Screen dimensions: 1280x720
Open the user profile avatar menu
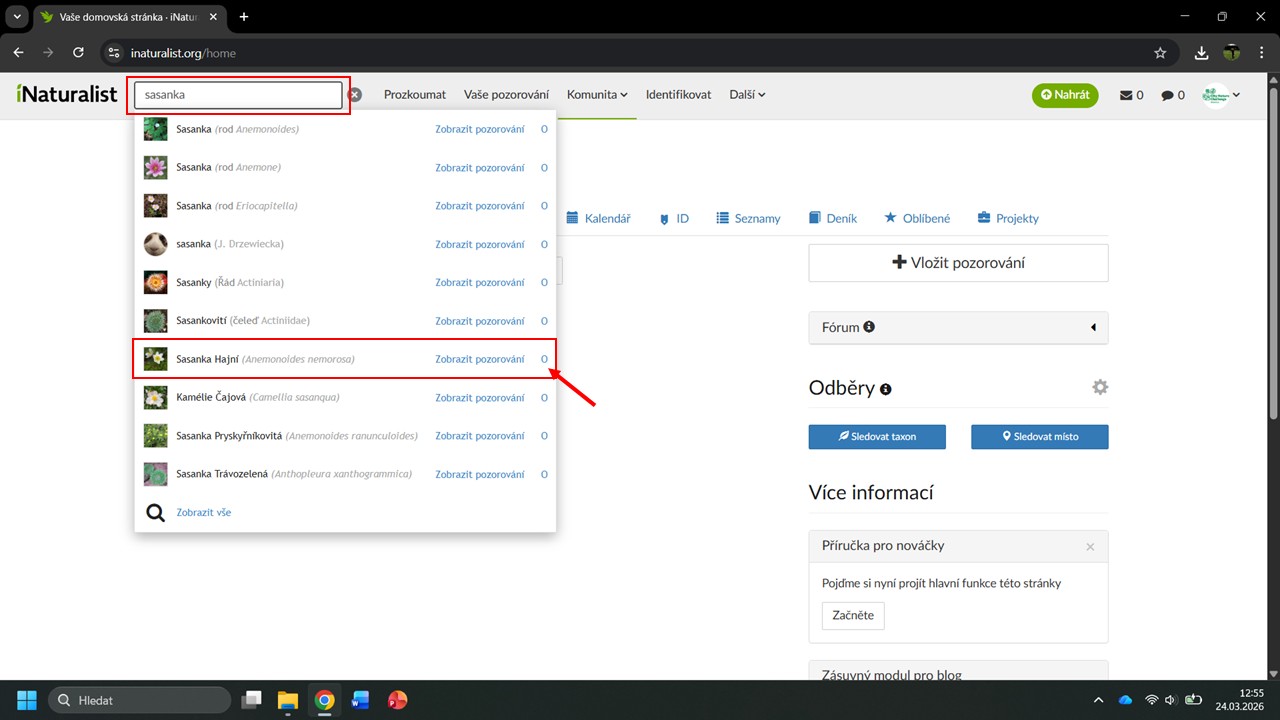click(x=1221, y=95)
